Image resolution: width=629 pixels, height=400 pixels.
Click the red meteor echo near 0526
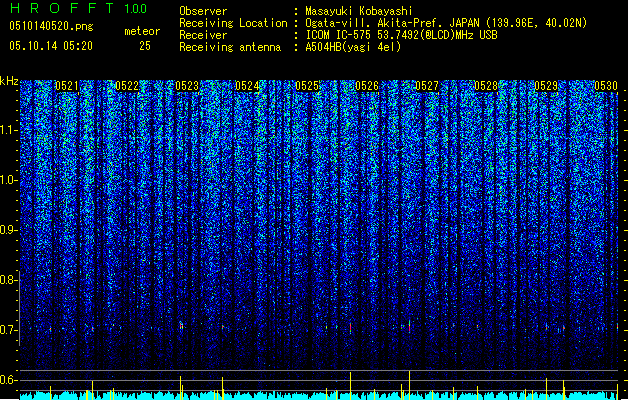351,327
